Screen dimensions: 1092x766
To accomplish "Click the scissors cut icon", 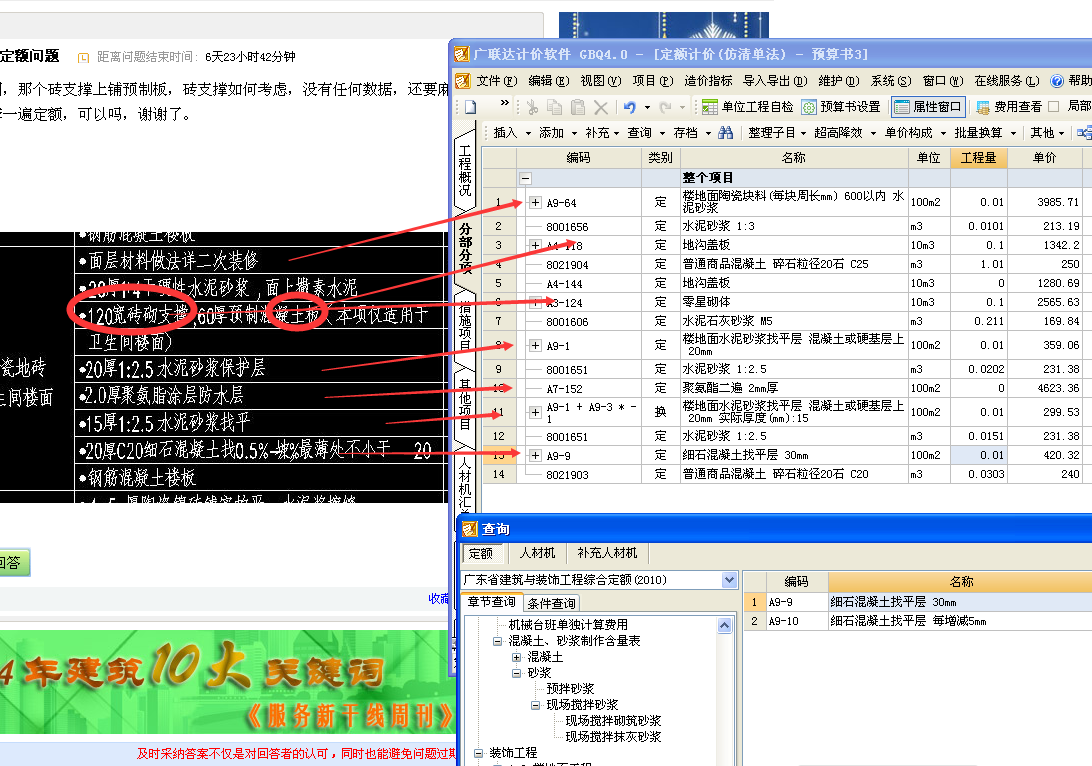I will tap(533, 107).
